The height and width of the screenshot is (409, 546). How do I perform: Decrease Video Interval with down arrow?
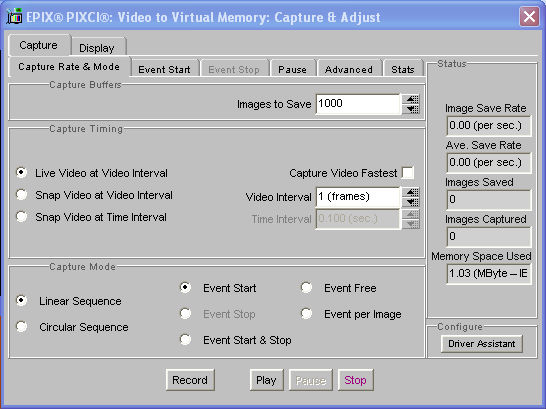411,202
